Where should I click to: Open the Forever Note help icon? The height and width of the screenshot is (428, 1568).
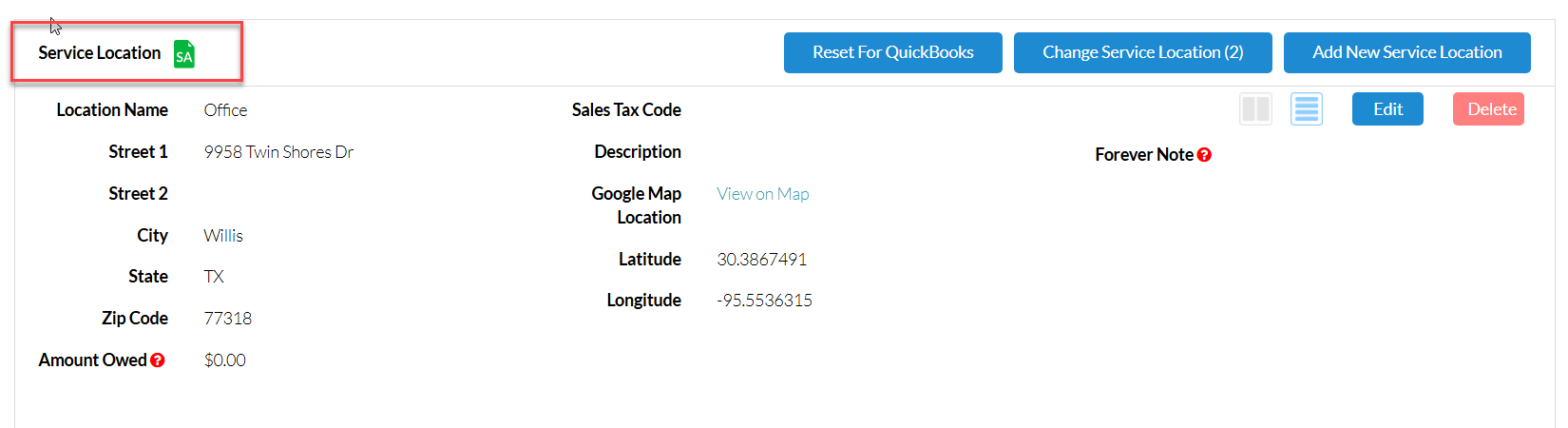point(1204,155)
